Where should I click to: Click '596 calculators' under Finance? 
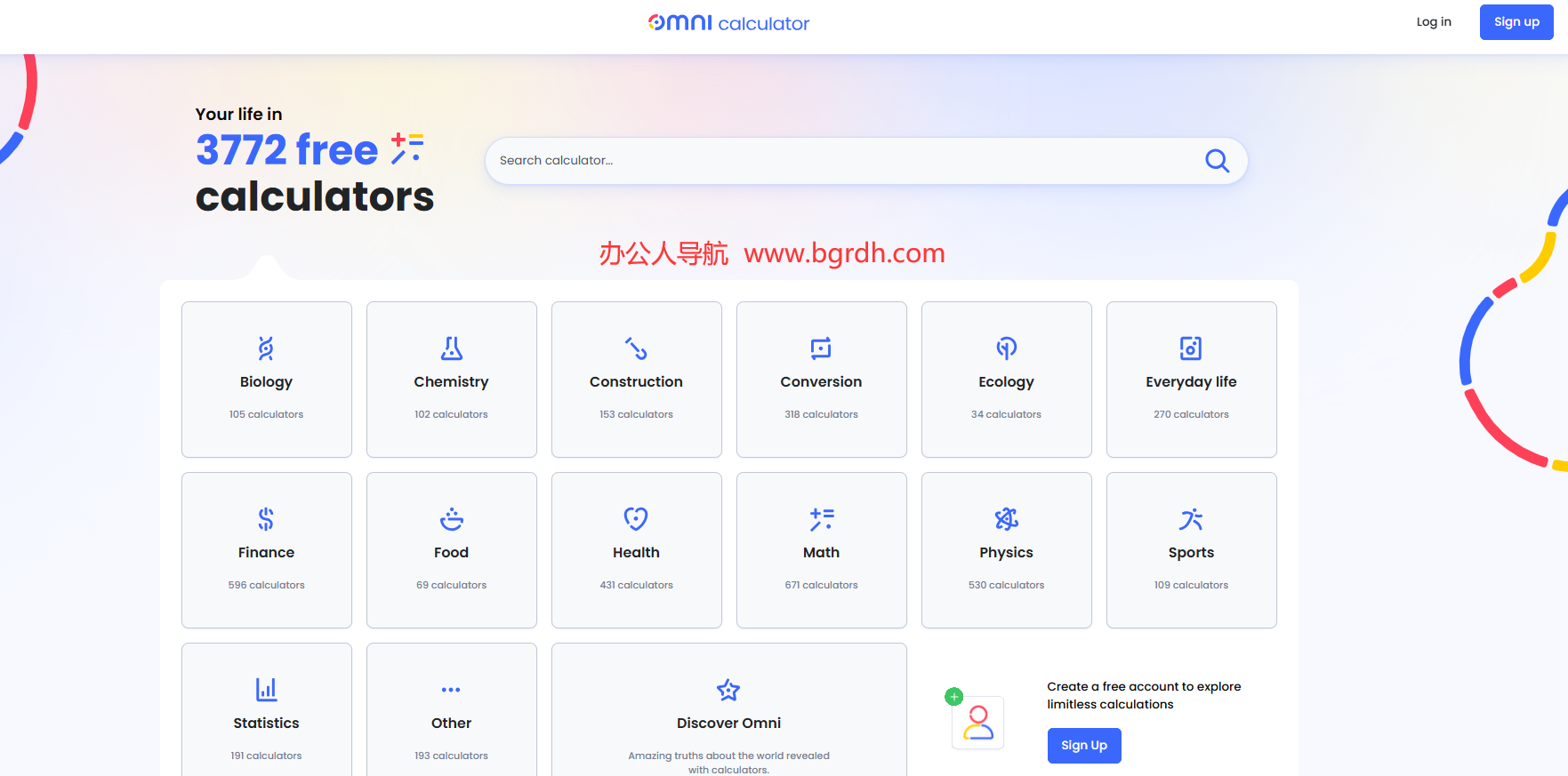266,585
